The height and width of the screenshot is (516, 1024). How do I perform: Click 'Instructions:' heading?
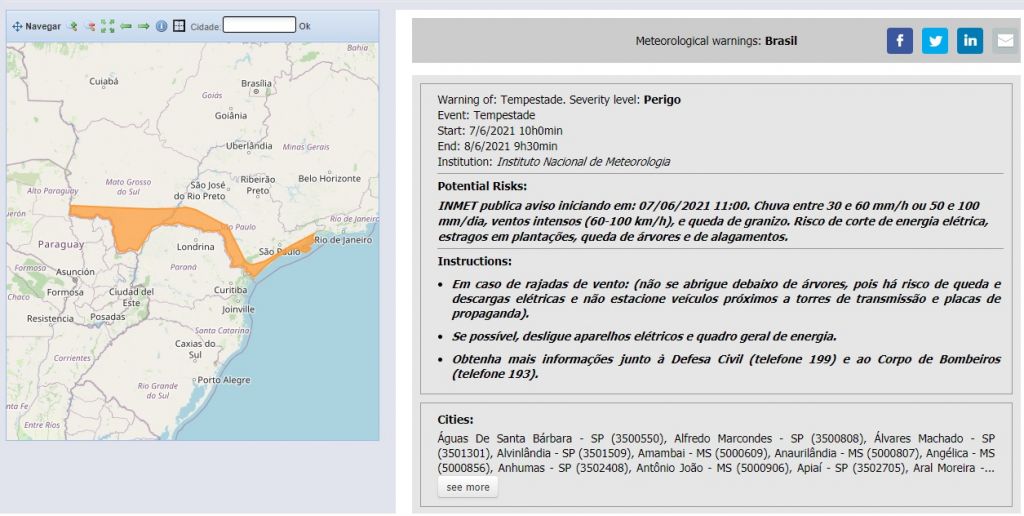tap(475, 261)
